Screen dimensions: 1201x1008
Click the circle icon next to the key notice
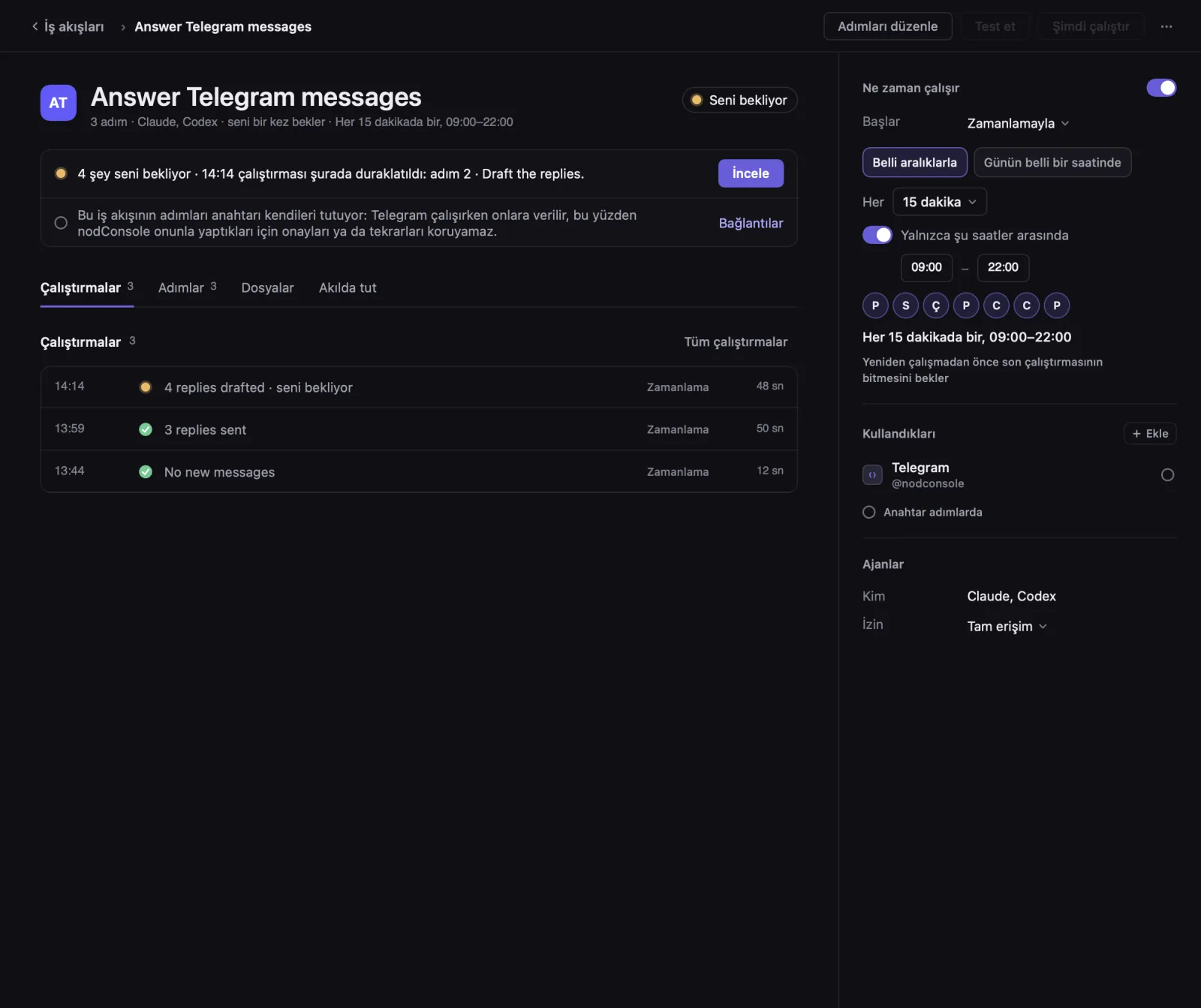click(x=61, y=223)
